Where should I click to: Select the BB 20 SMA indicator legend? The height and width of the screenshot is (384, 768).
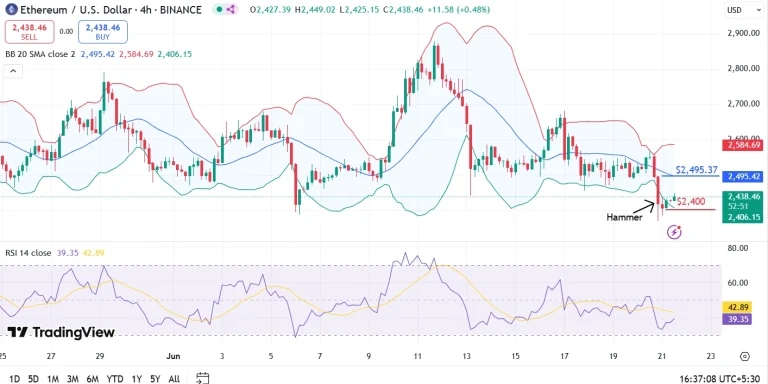tap(40, 54)
